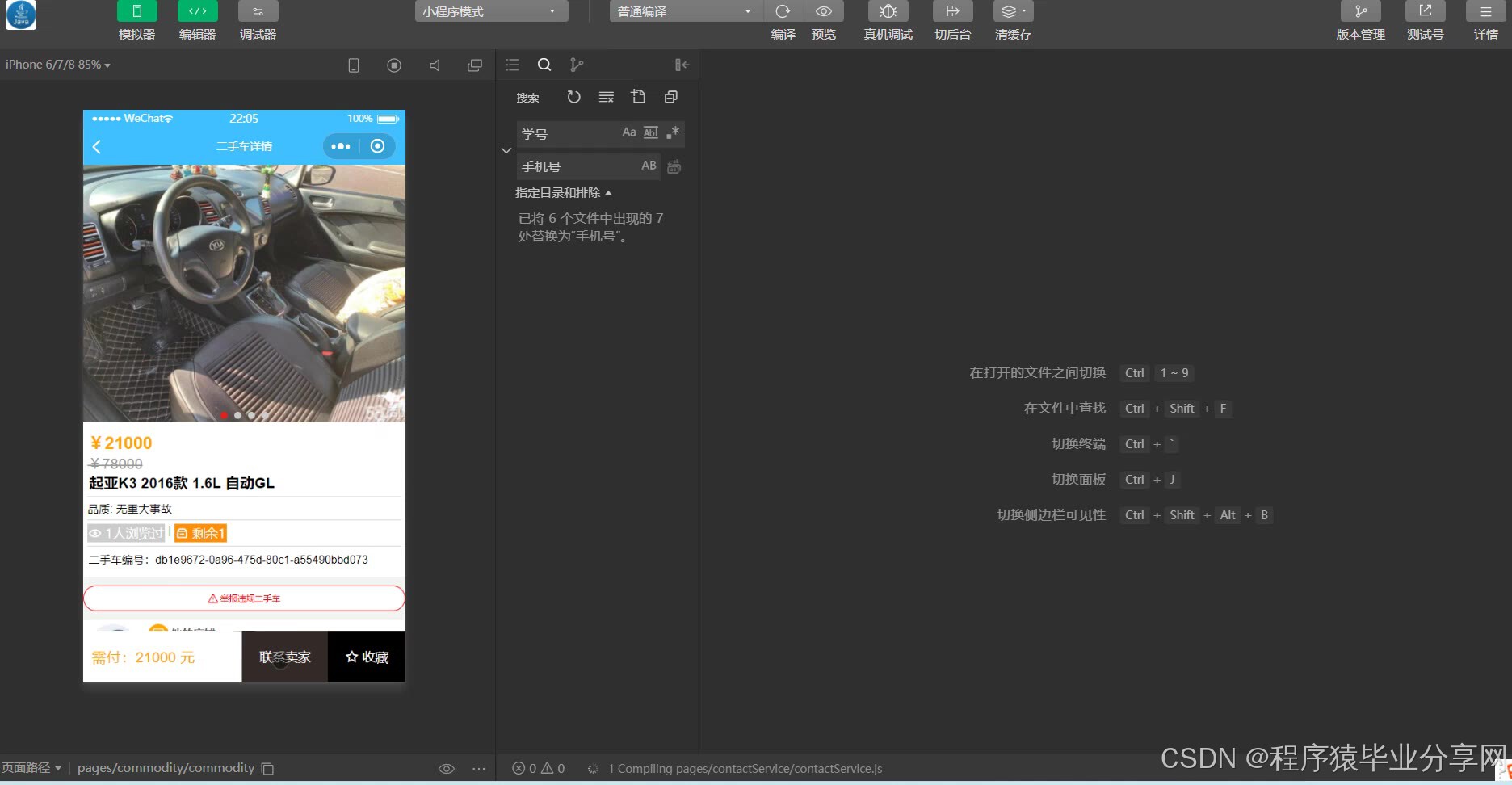Go back in the 二手车详情 page
This screenshot has width=1512, height=785.
(x=97, y=146)
